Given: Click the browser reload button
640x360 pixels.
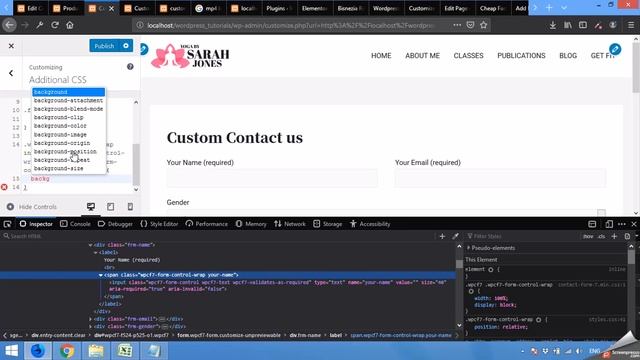Looking at the screenshot, I should click(55, 25).
